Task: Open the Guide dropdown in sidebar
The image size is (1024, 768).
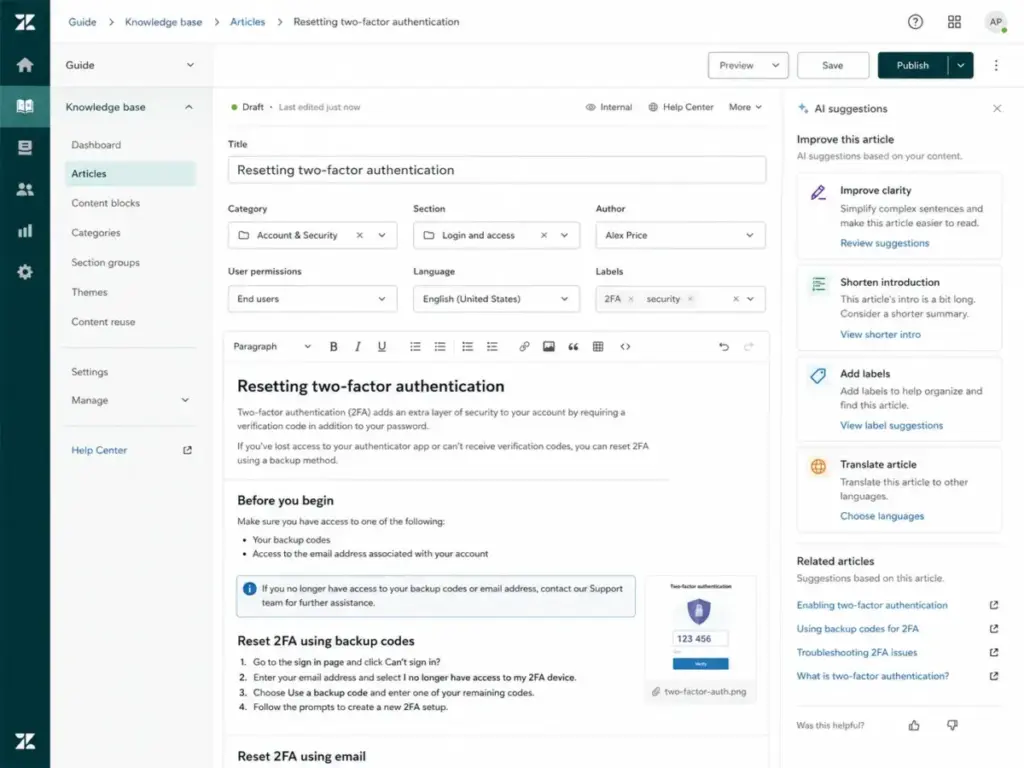Action: point(130,65)
